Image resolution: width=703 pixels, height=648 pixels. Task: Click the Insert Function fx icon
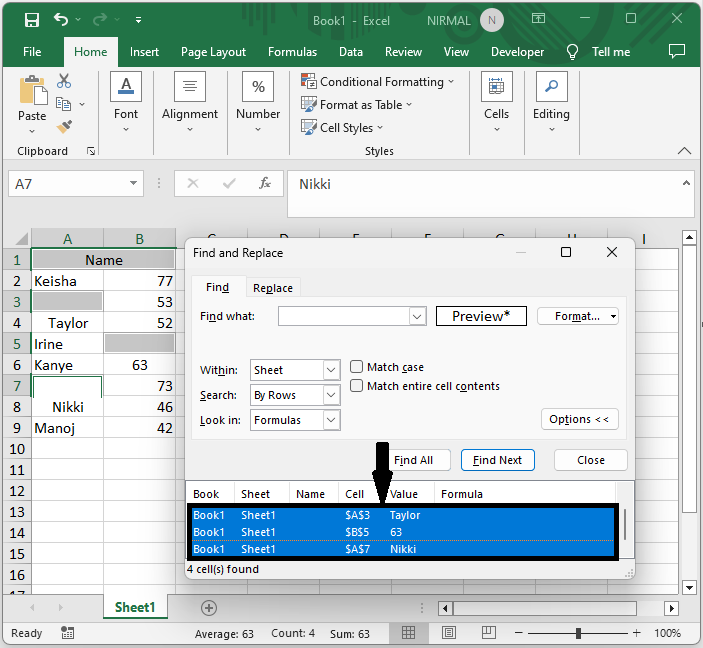coord(265,184)
